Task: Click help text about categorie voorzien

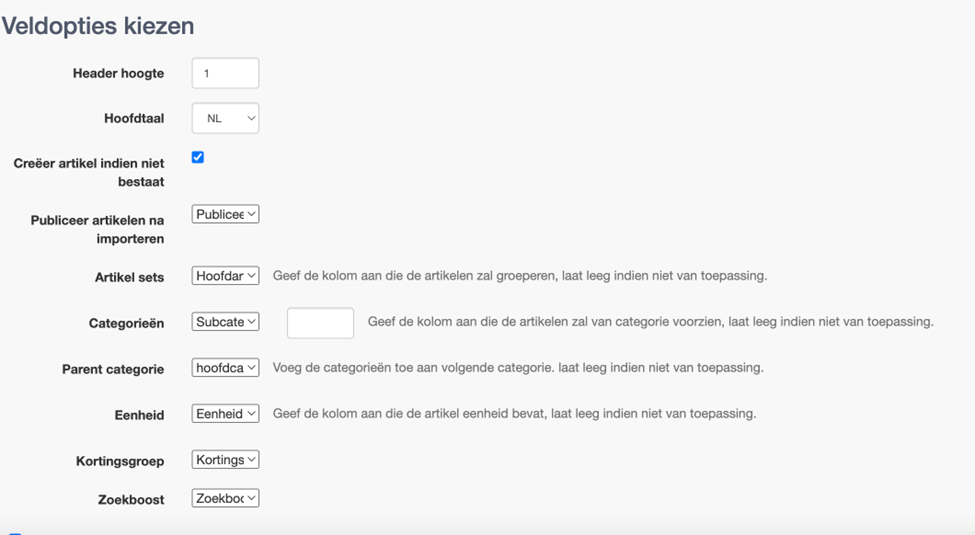Action: pos(650,322)
